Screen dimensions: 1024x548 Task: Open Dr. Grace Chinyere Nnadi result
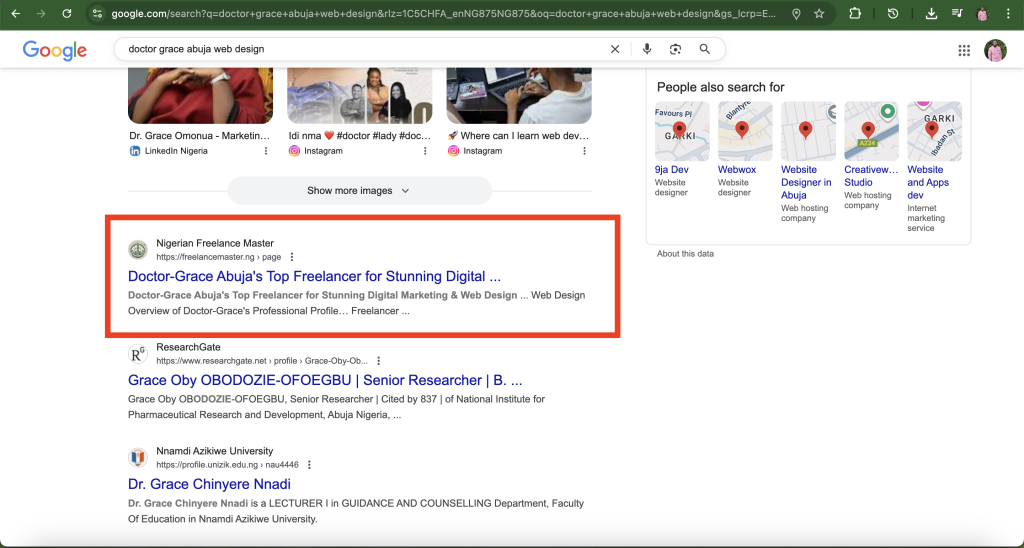click(x=209, y=484)
